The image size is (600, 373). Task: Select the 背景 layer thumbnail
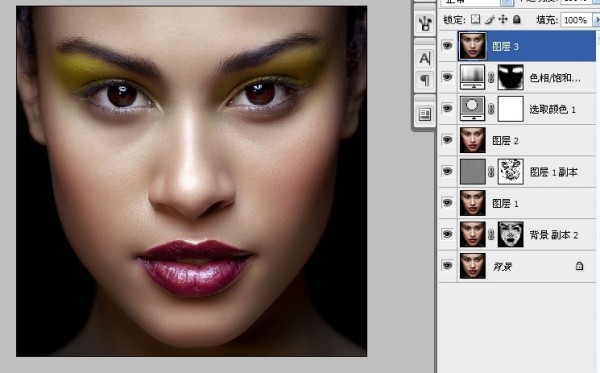click(x=473, y=266)
